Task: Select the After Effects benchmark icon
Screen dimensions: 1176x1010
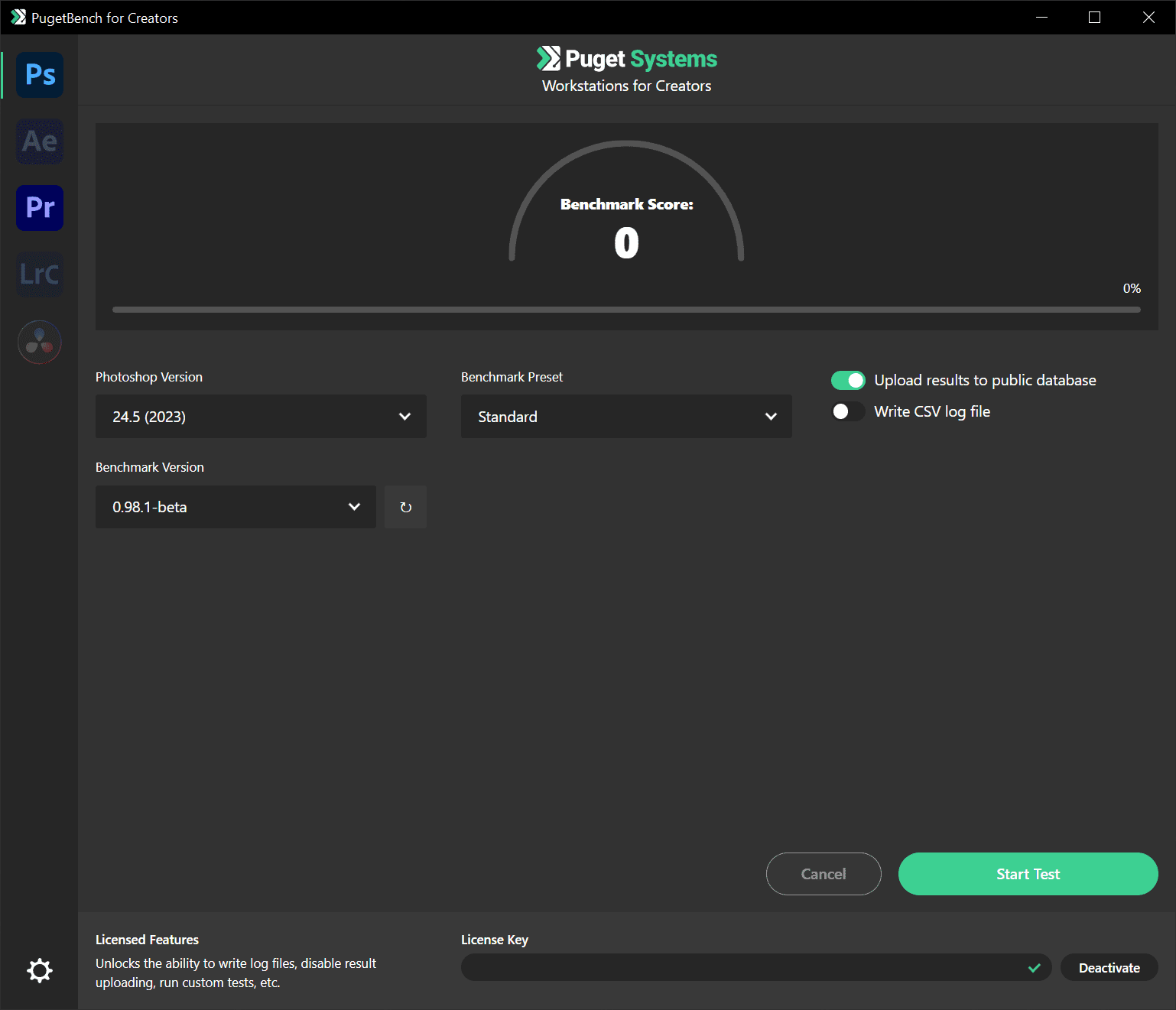Action: [x=40, y=141]
